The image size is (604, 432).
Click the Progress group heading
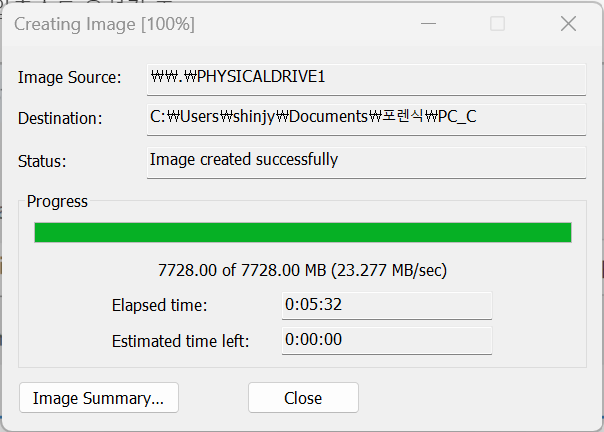click(57, 202)
